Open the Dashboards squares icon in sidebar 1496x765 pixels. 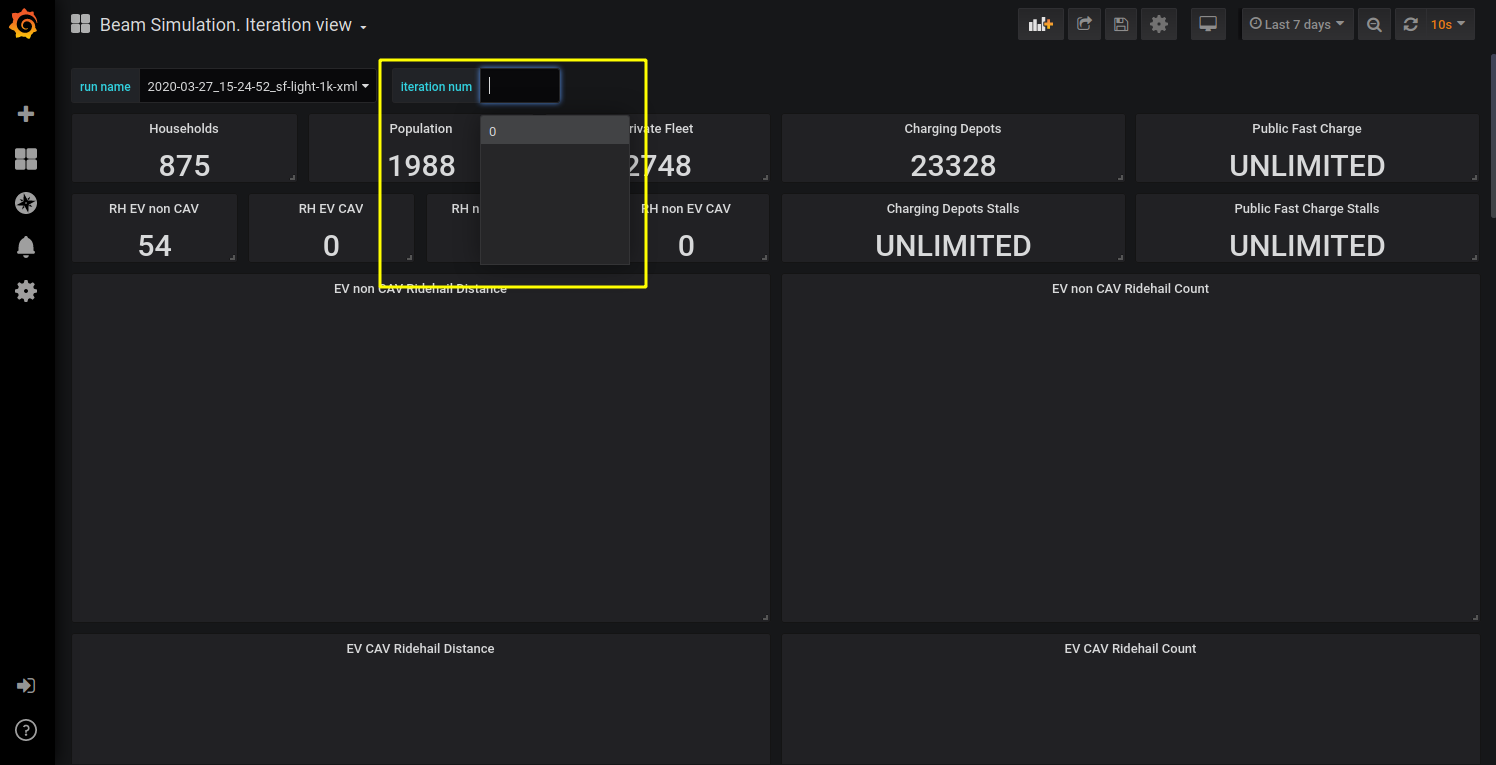[26, 159]
